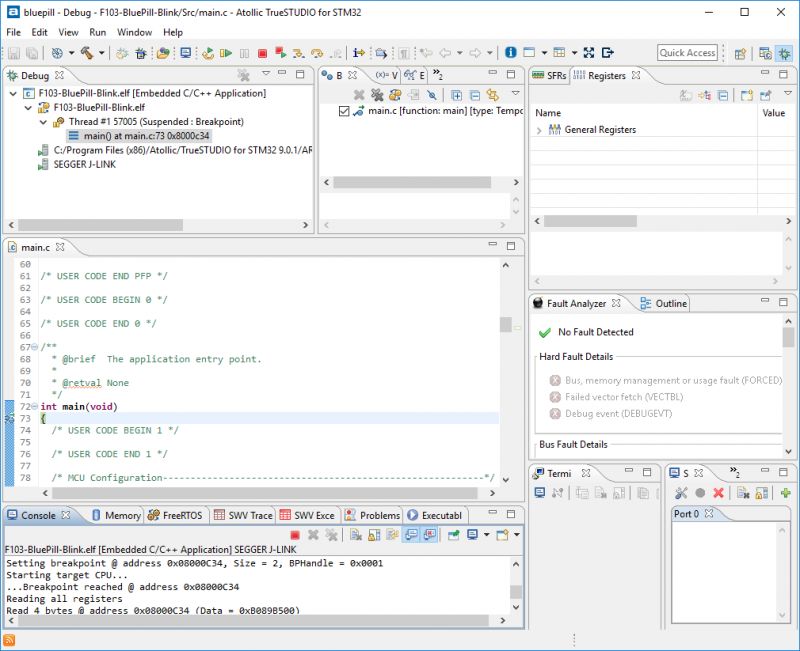This screenshot has width=800, height=651.
Task: Toggle Scroll Lock in Console toolbar
Action: pyautogui.click(x=374, y=535)
